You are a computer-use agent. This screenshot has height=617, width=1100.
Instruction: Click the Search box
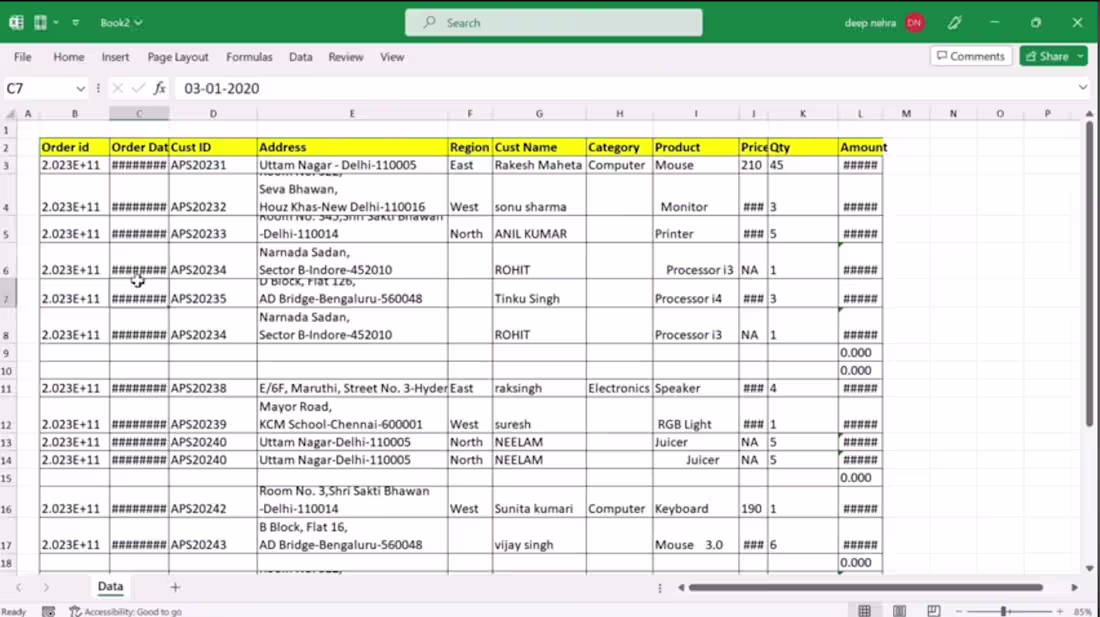pos(554,22)
